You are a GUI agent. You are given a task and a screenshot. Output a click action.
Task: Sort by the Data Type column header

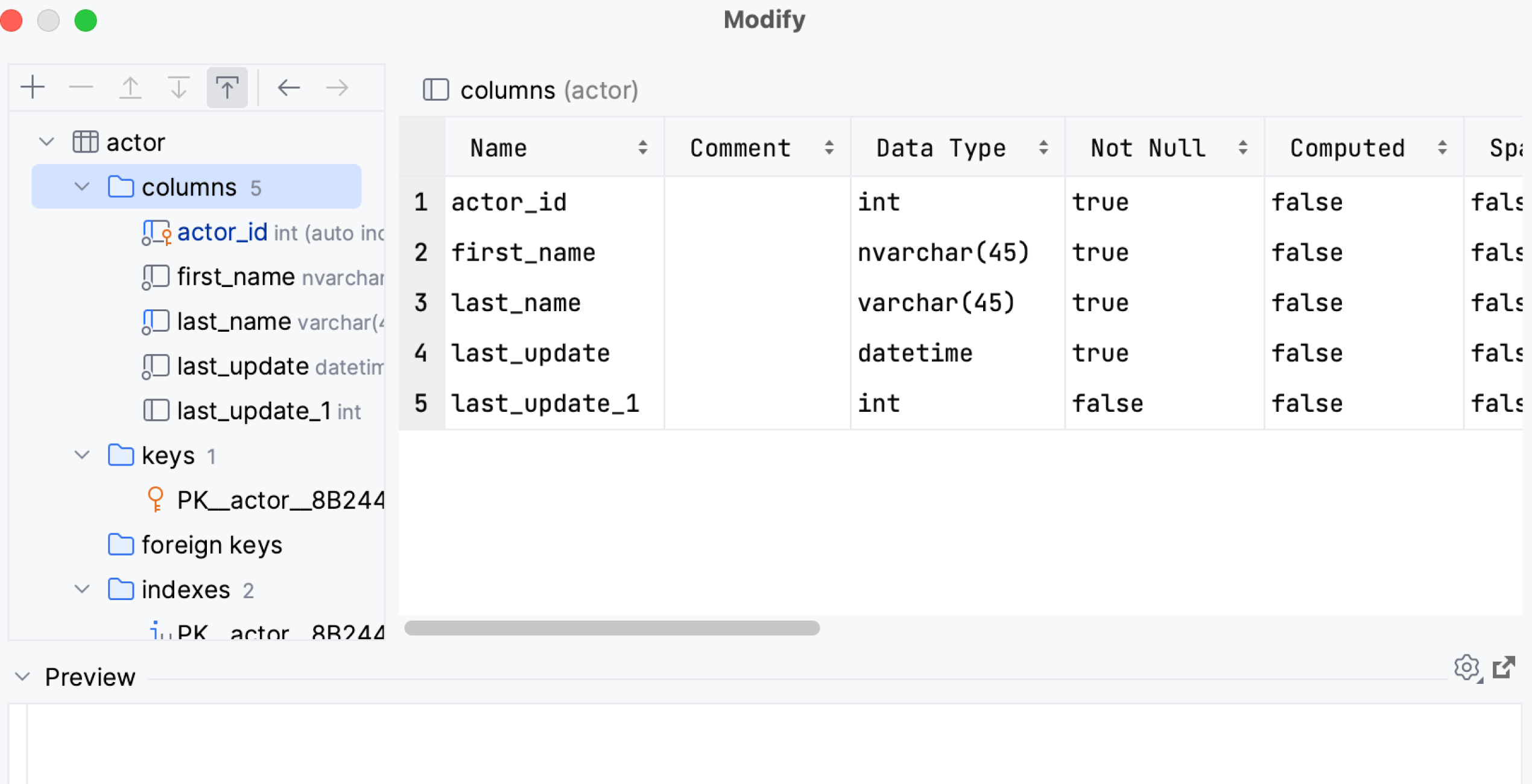coord(941,148)
